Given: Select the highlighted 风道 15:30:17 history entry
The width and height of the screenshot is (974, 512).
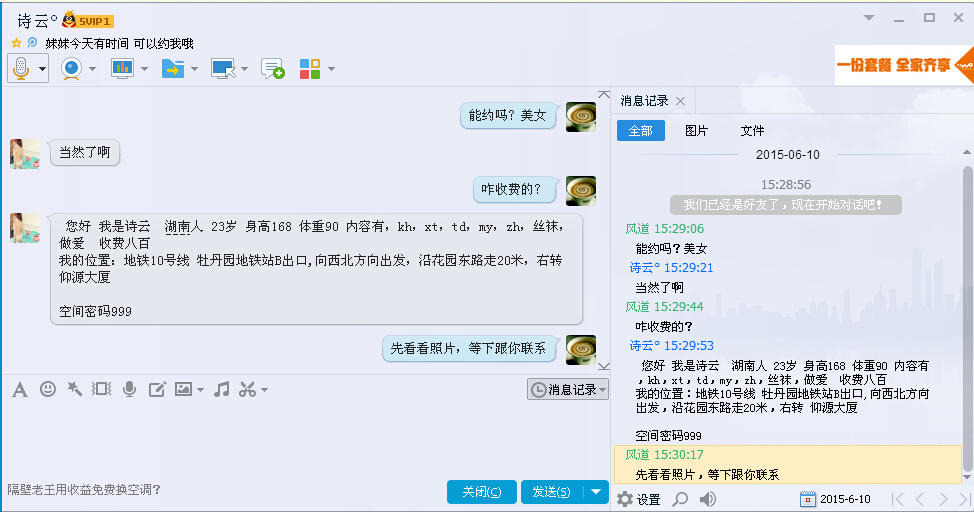Looking at the screenshot, I should [788, 464].
